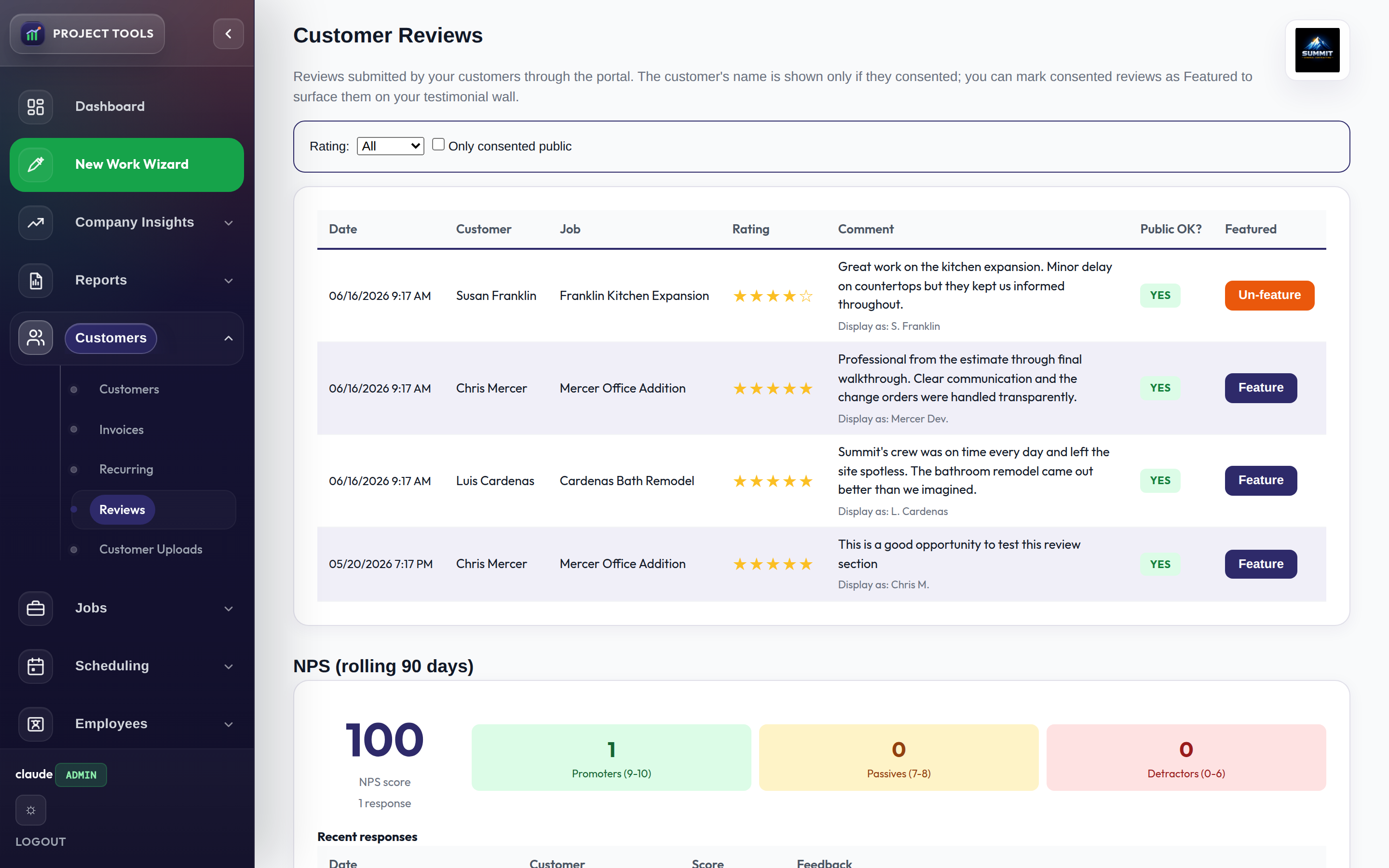Screen dimensions: 1389x868
Task: Enable the Only consented public checkbox
Action: 438,145
